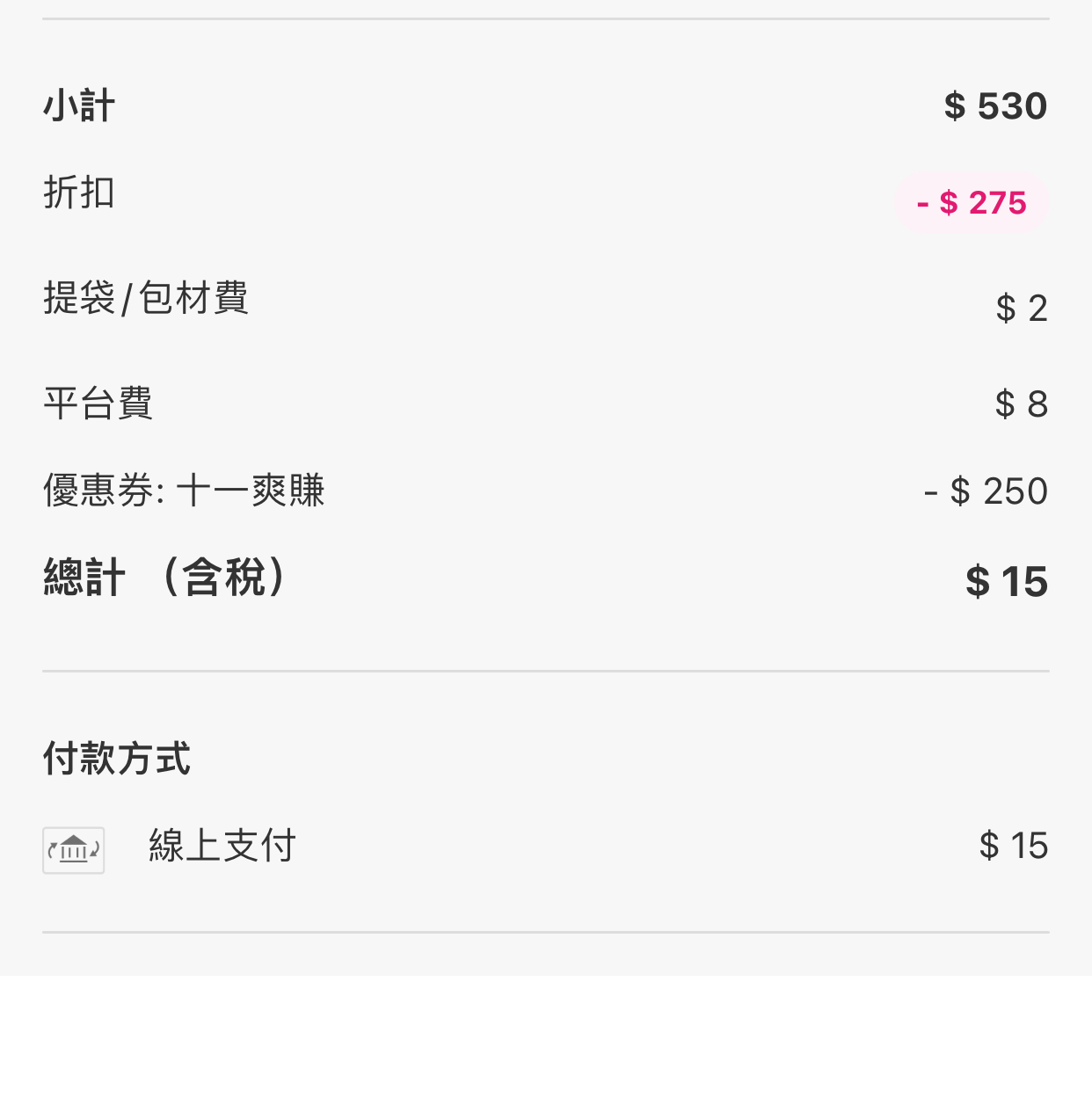Tap the bag fee amount $ 2
Viewport: 1092px width, 1098px height.
click(x=1021, y=309)
